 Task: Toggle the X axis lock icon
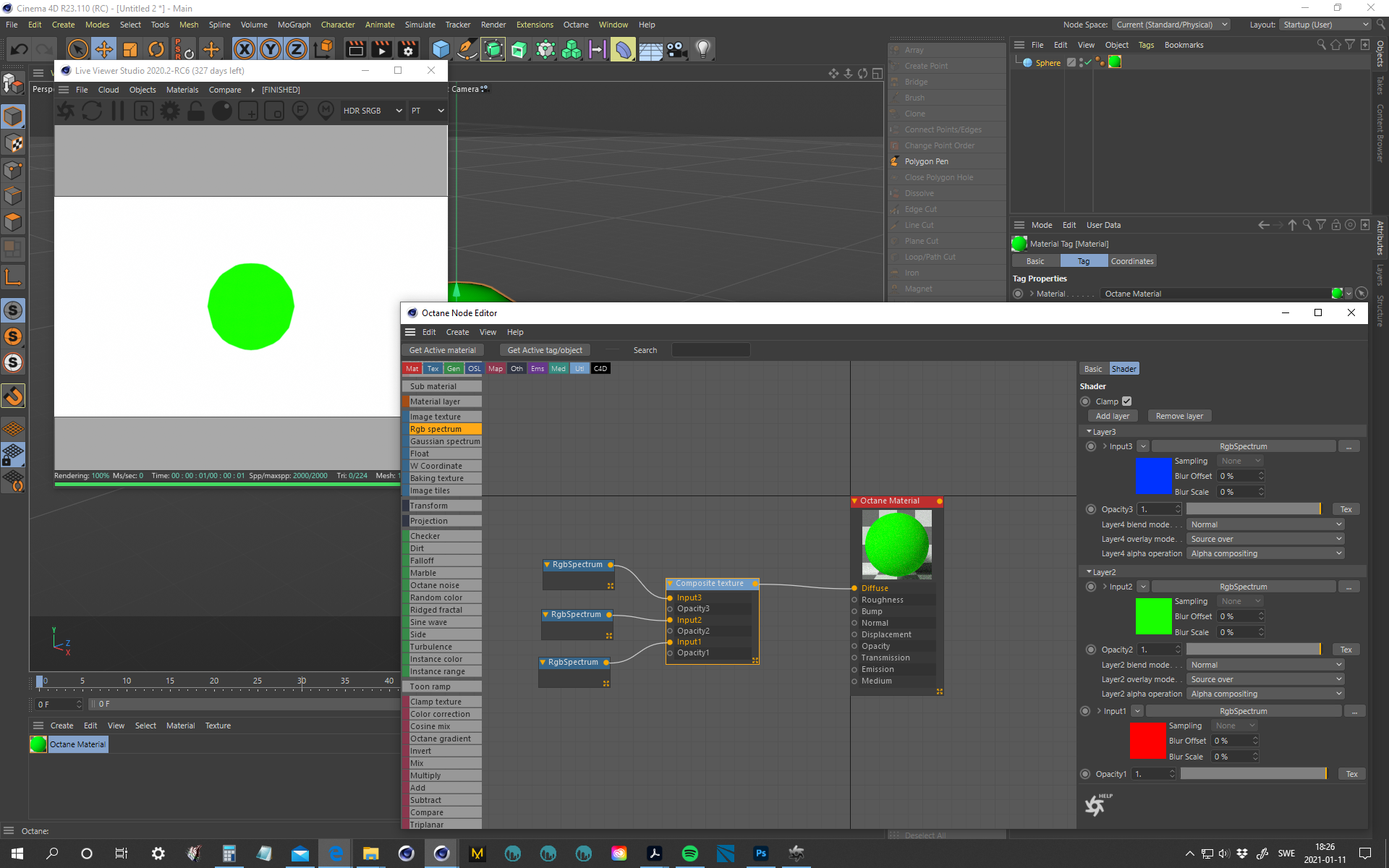pyautogui.click(x=245, y=49)
